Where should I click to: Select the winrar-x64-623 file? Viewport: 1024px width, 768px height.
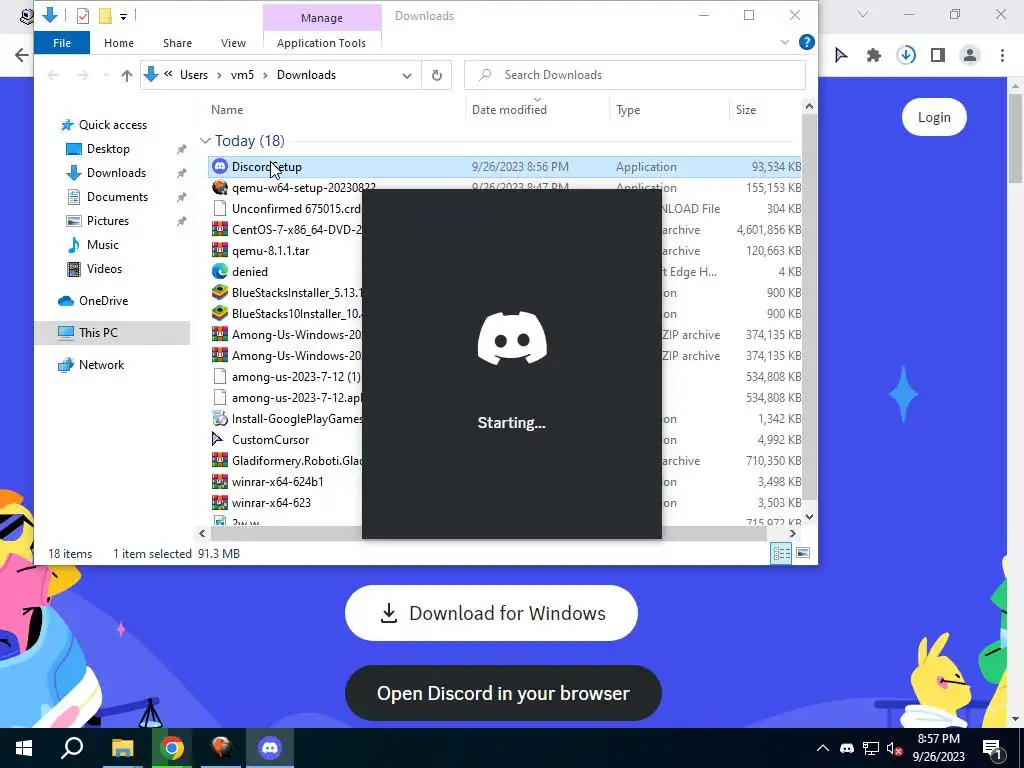504,502
